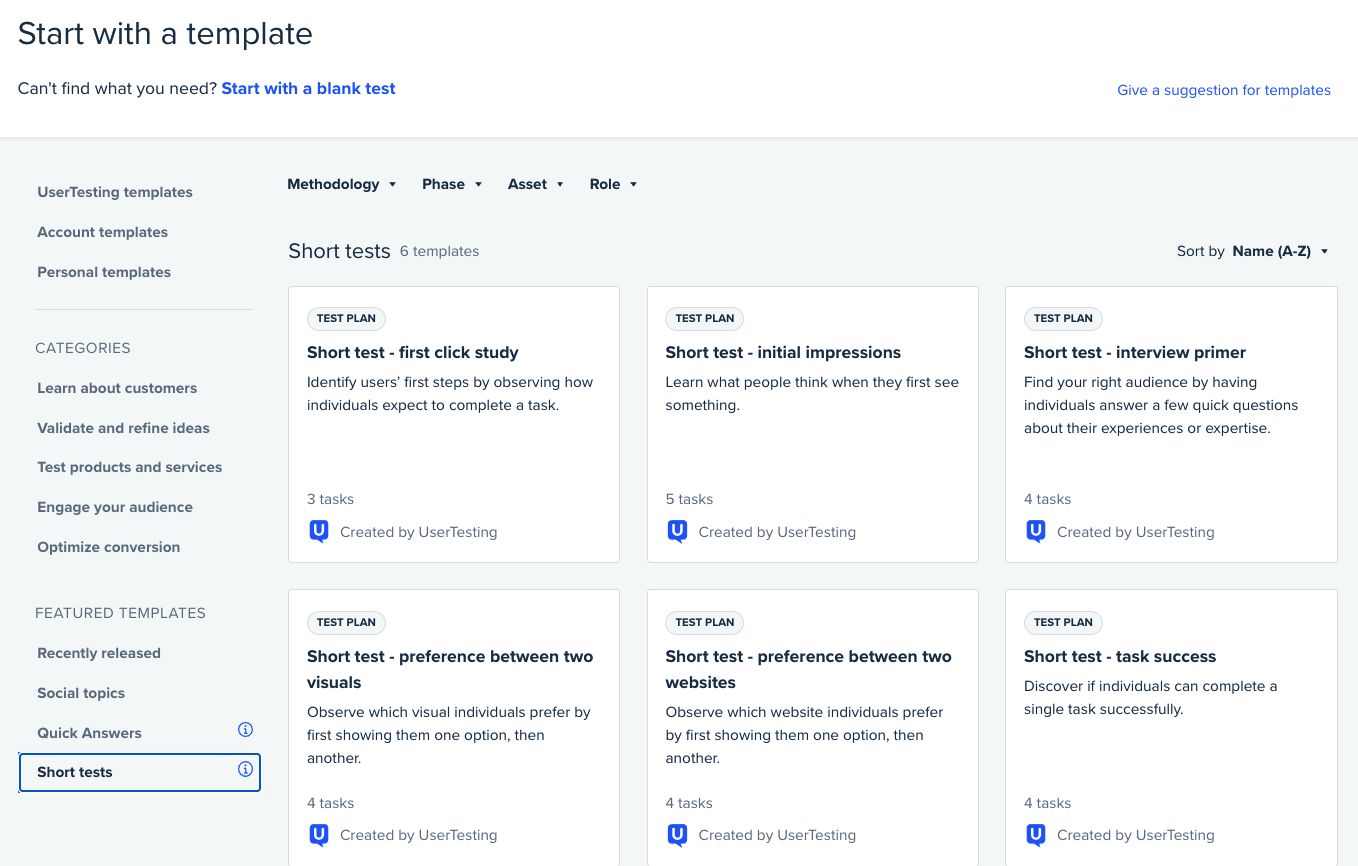Viewport: 1358px width, 866px height.
Task: Click info icon next to Short tests
Action: click(x=245, y=770)
